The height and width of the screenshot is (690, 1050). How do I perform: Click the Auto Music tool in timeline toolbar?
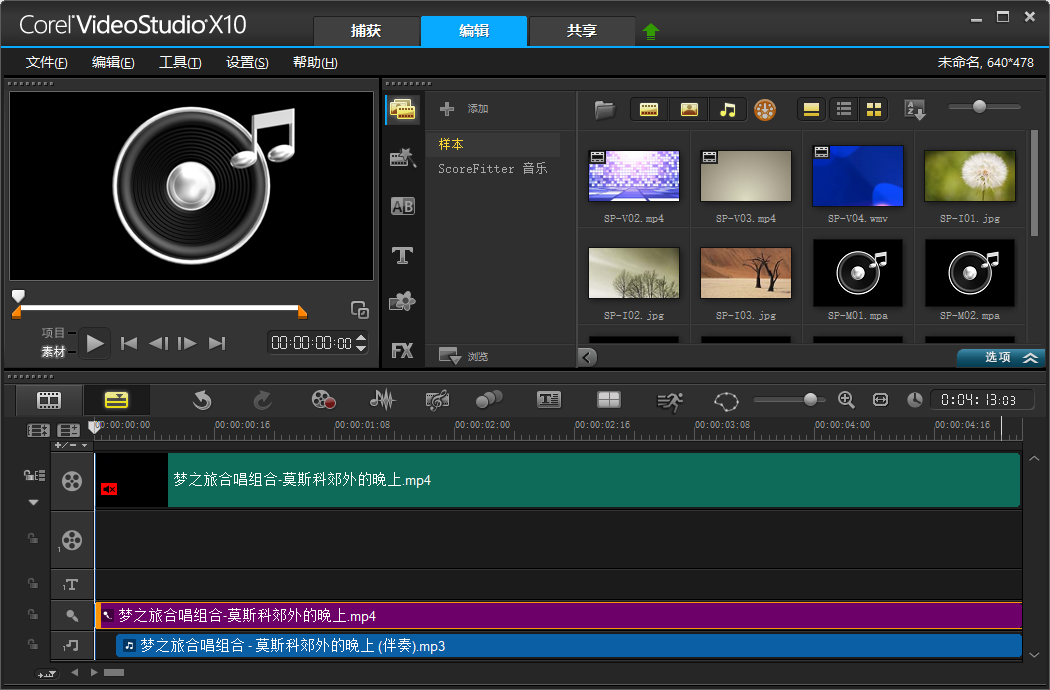[x=437, y=400]
